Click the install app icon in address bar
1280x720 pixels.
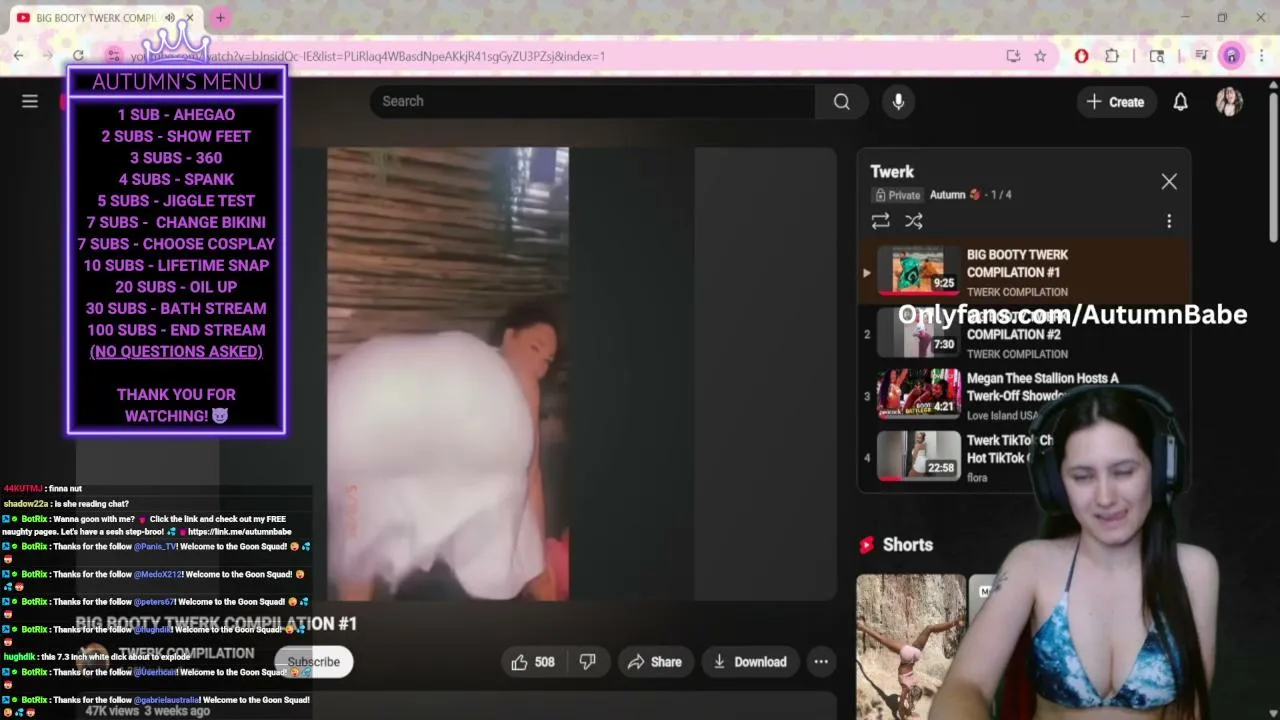click(1013, 56)
